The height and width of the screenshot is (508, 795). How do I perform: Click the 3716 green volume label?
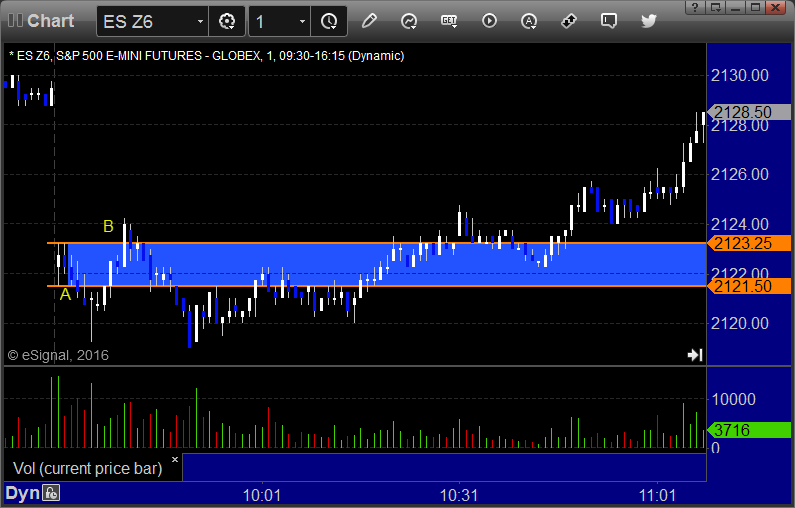[749, 430]
